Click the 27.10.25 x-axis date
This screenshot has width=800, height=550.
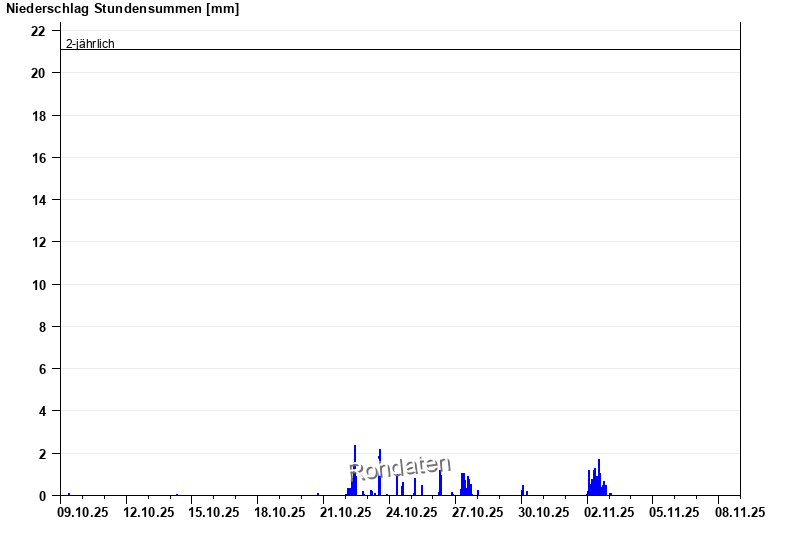pyautogui.click(x=477, y=512)
